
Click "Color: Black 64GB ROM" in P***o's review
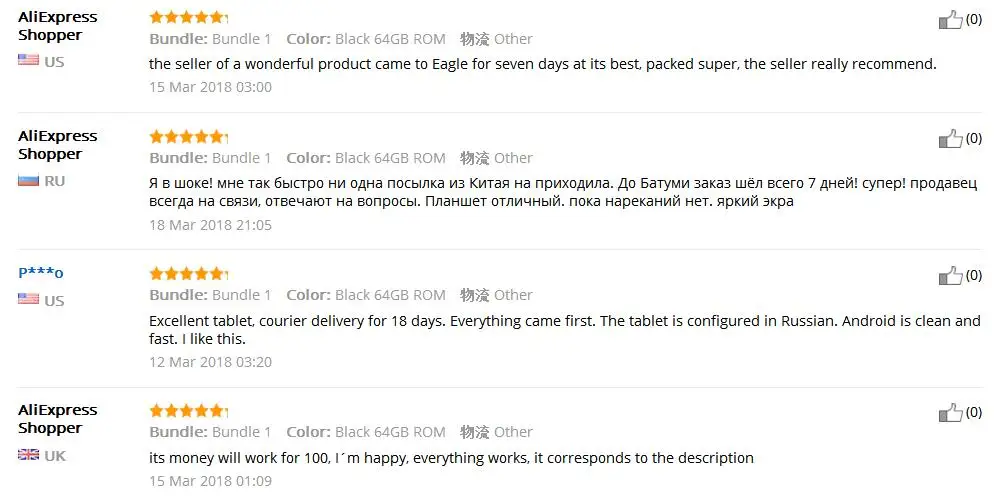pyautogui.click(x=366, y=295)
